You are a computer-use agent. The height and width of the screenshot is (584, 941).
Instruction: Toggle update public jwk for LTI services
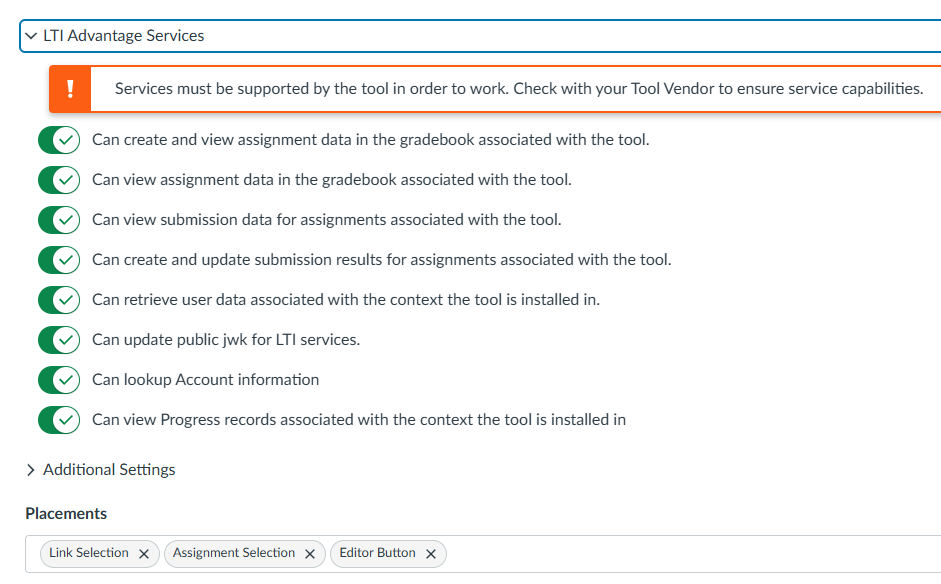pos(59,340)
